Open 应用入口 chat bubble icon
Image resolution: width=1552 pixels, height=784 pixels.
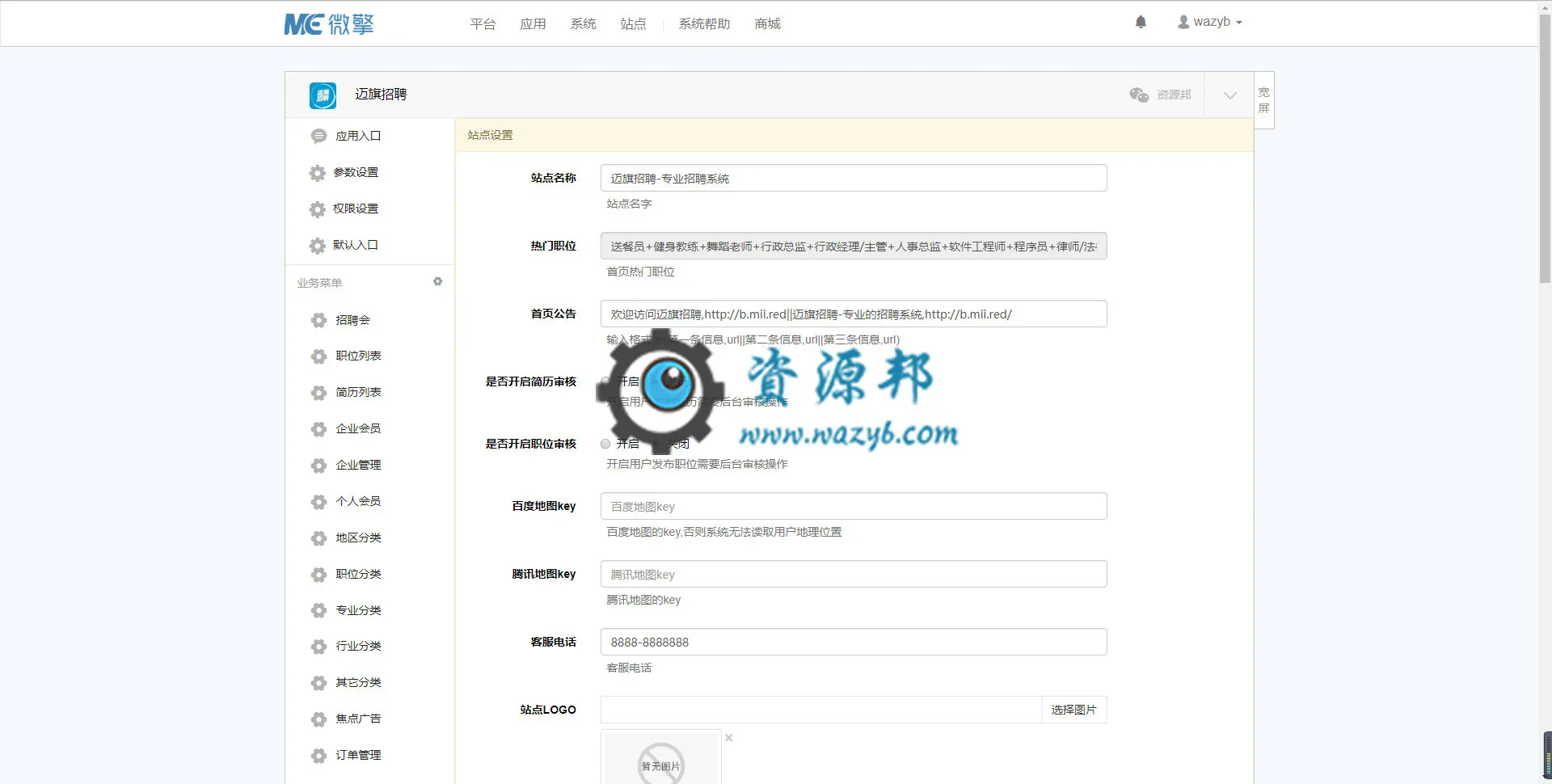click(318, 136)
